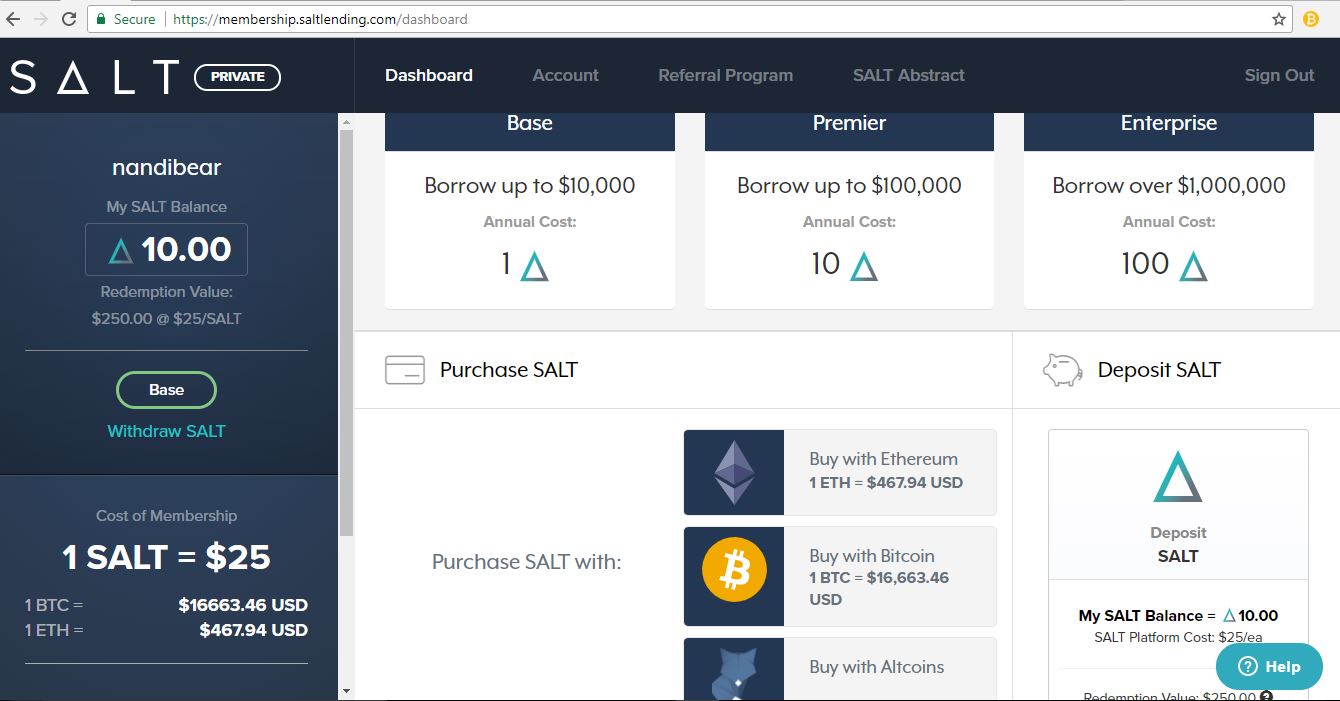Image resolution: width=1340 pixels, height=701 pixels.
Task: Click the piggy bank Deposit icon
Action: point(1062,370)
